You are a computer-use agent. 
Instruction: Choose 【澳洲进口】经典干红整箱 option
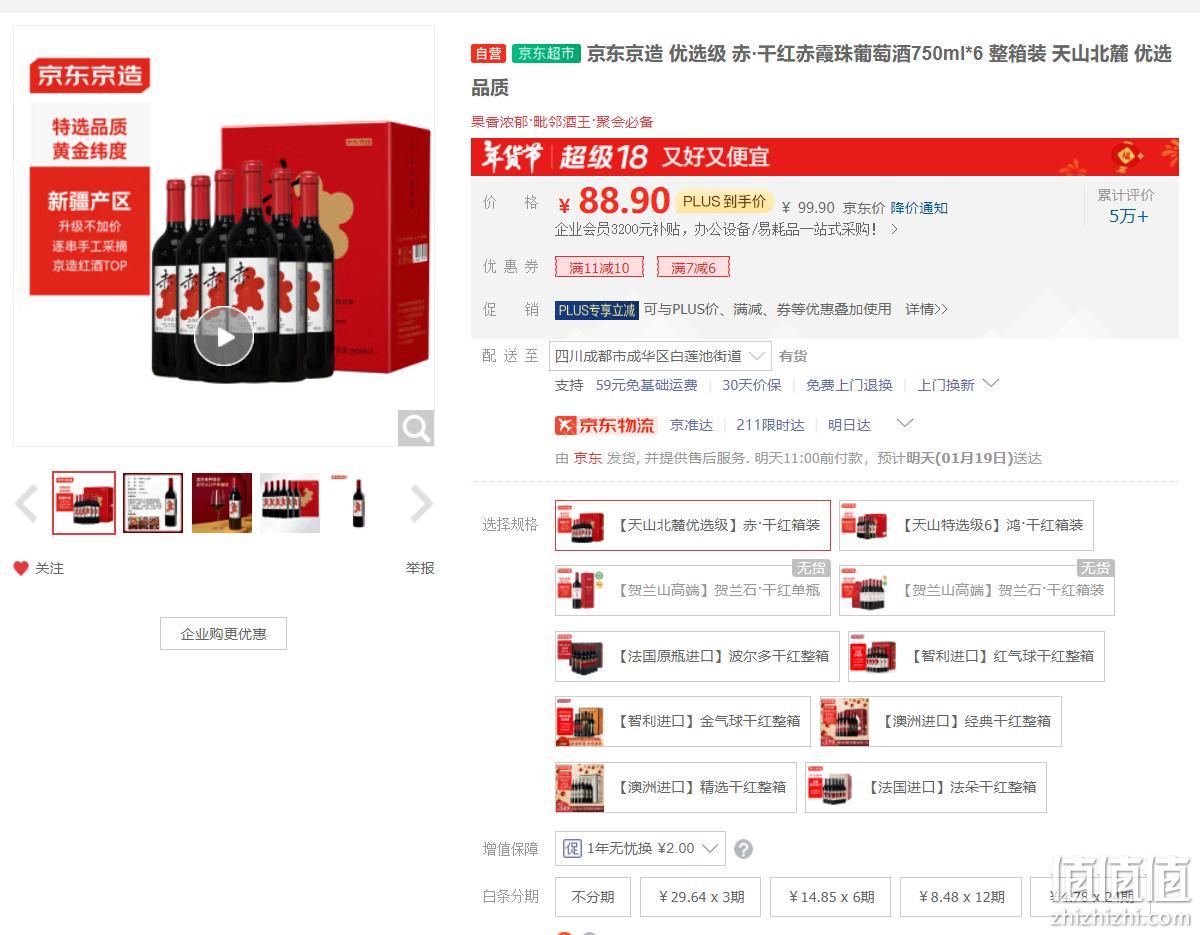940,721
